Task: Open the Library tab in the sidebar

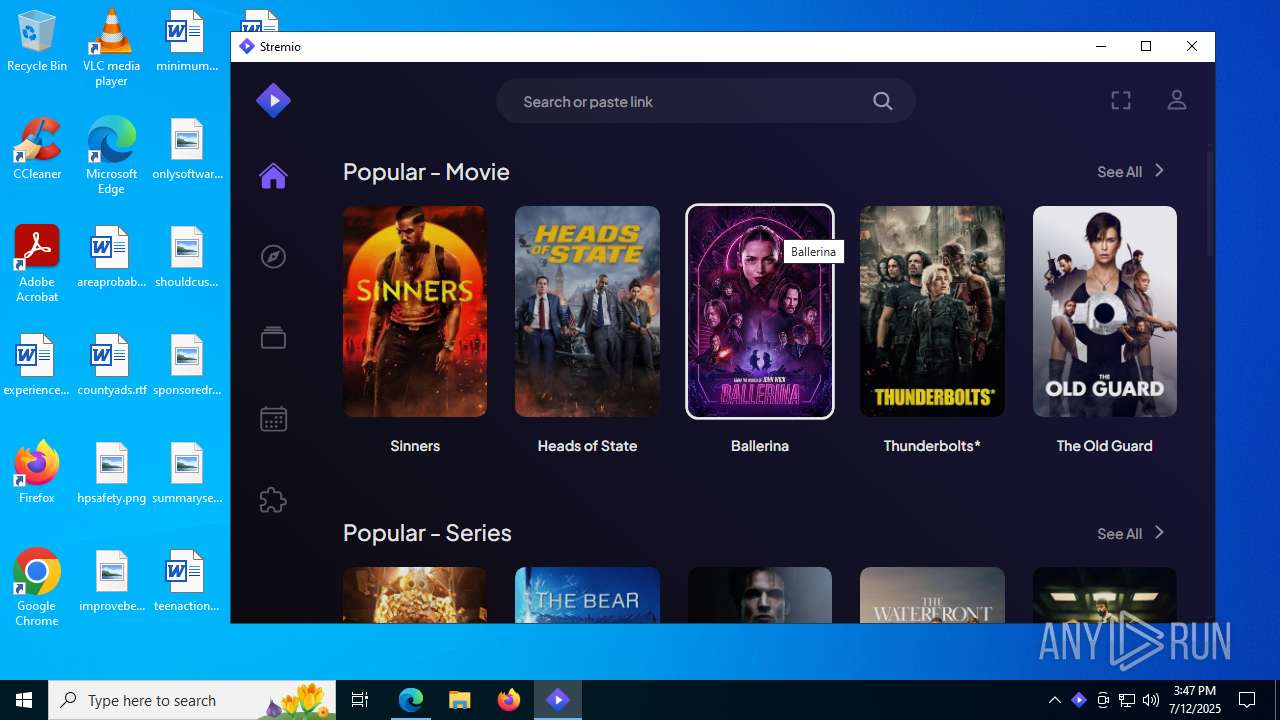Action: pos(273,338)
